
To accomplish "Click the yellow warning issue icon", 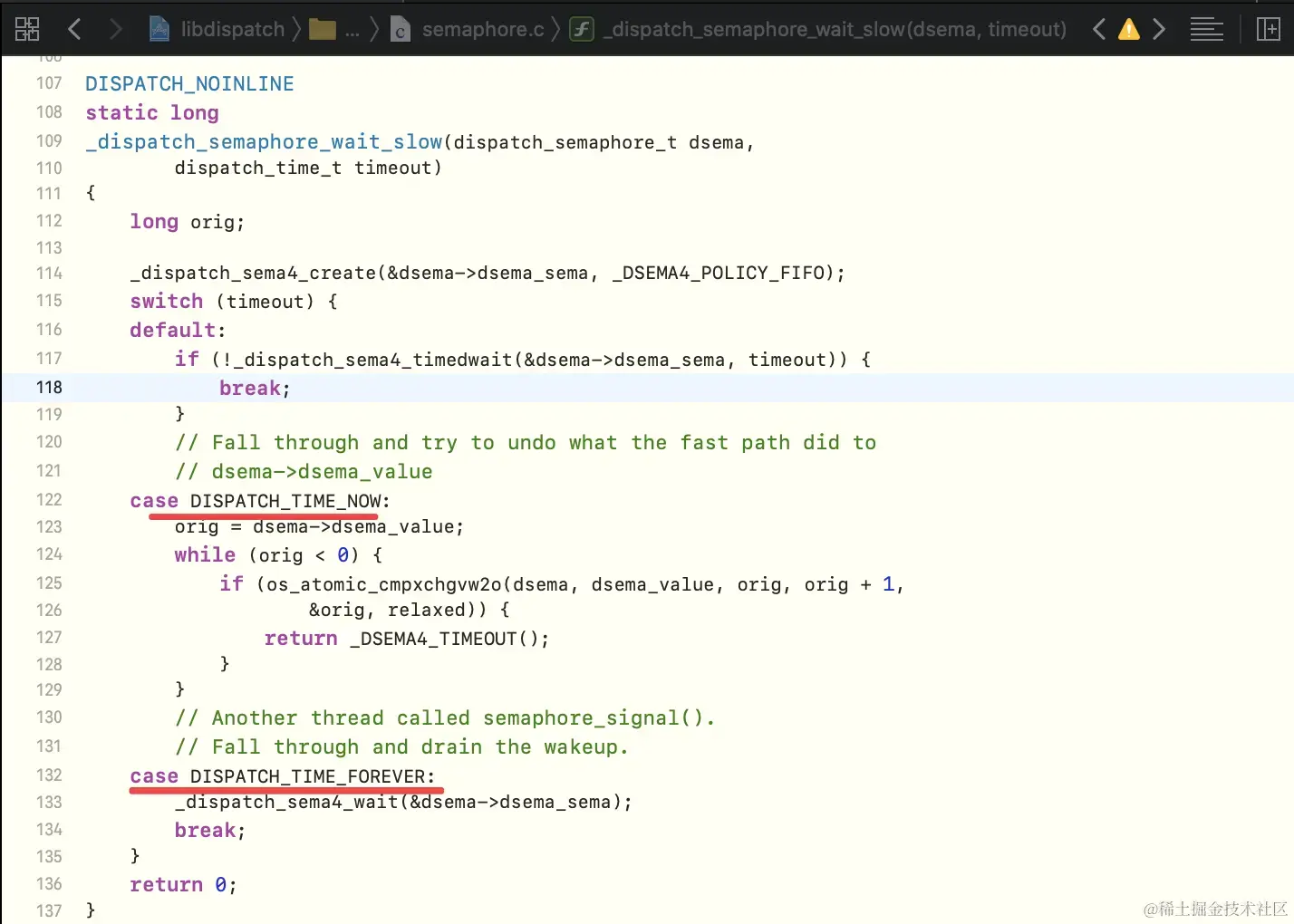I will coord(1128,29).
